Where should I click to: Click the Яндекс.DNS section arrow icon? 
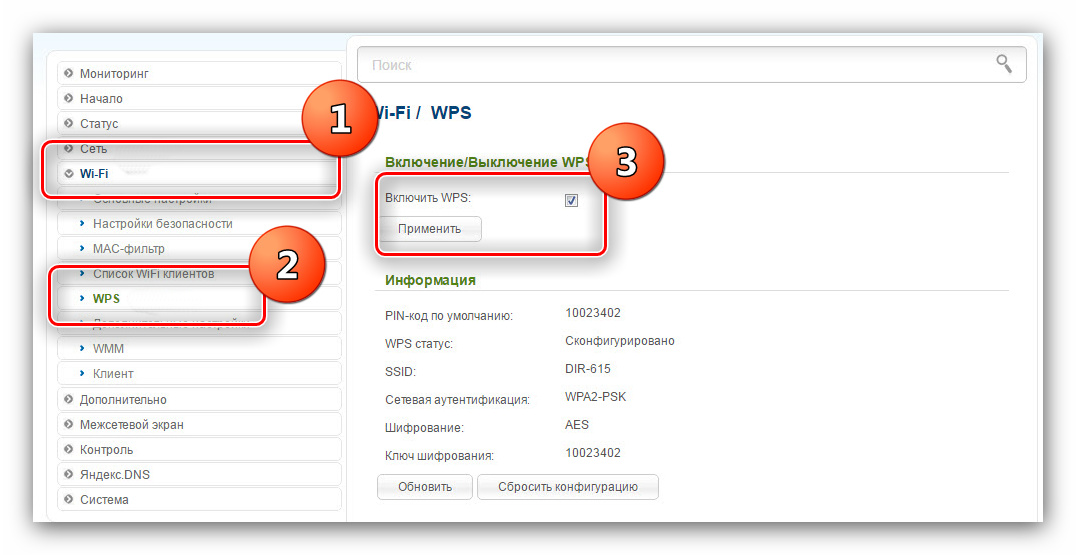[x=68, y=474]
